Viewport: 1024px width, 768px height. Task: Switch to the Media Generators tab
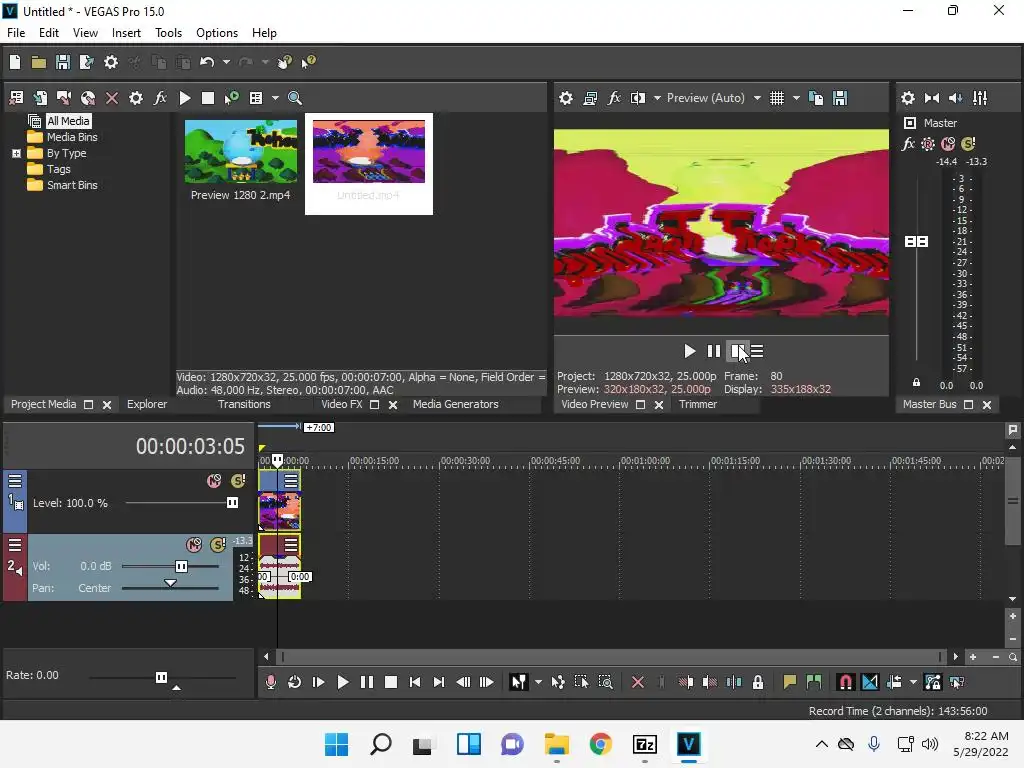point(456,404)
